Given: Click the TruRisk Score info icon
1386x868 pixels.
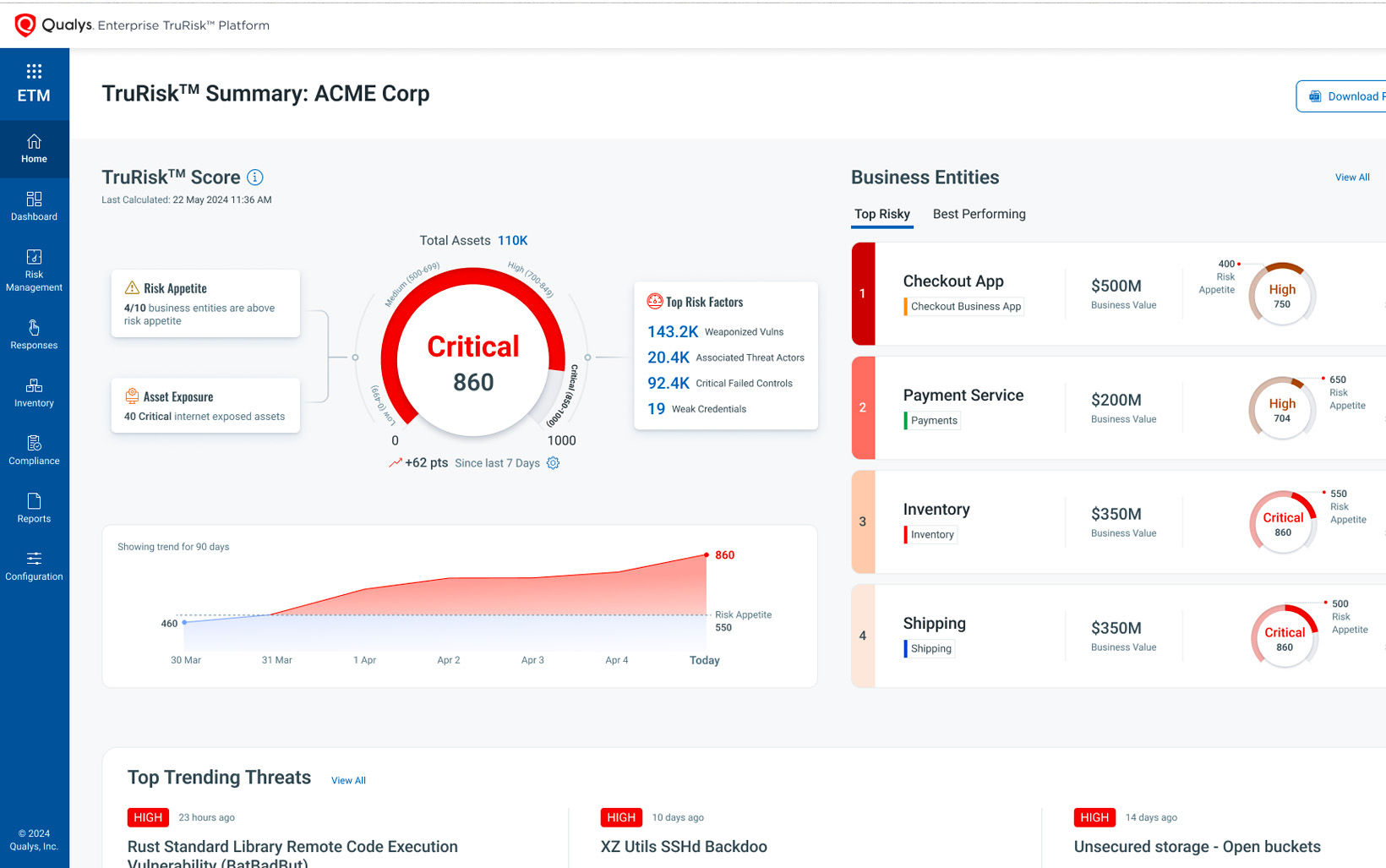Looking at the screenshot, I should [x=255, y=177].
